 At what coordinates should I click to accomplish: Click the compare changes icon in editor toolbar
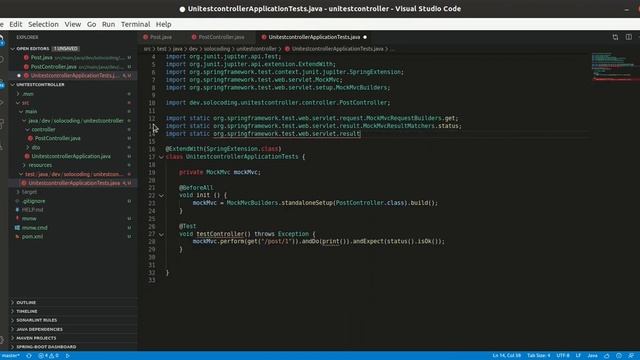(x=615, y=37)
